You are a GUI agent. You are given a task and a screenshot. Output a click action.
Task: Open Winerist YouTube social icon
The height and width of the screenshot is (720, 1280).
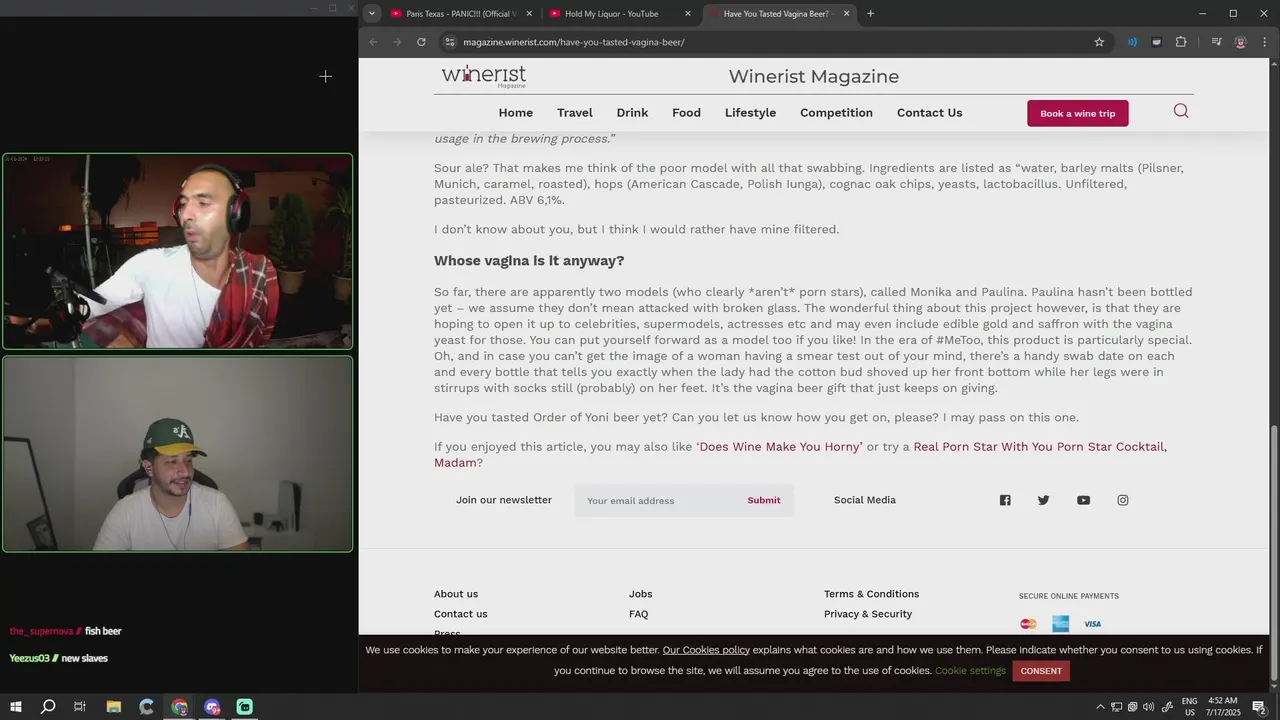tap(1083, 500)
